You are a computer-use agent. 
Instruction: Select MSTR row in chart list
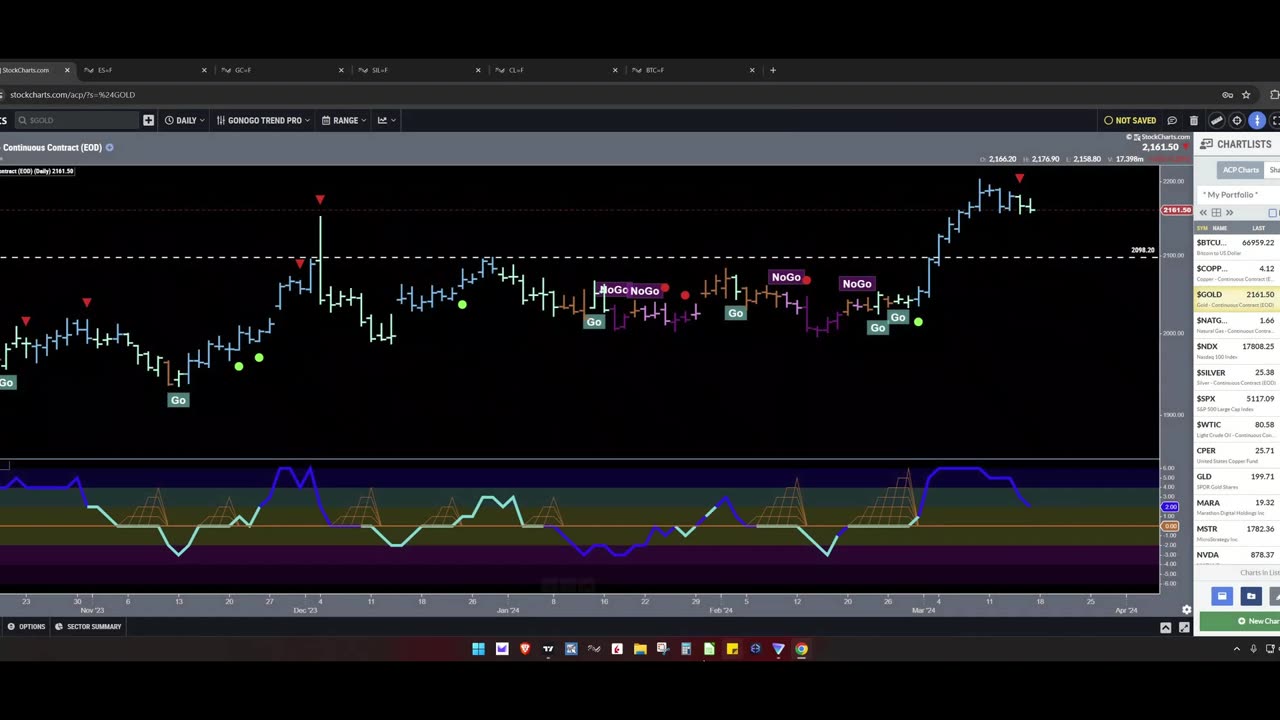(x=1237, y=532)
